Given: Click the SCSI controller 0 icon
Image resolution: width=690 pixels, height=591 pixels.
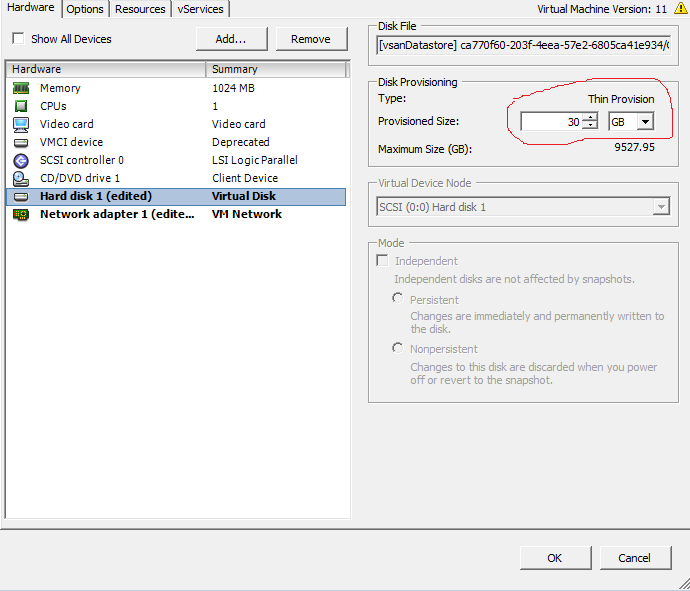Looking at the screenshot, I should click(x=21, y=161).
